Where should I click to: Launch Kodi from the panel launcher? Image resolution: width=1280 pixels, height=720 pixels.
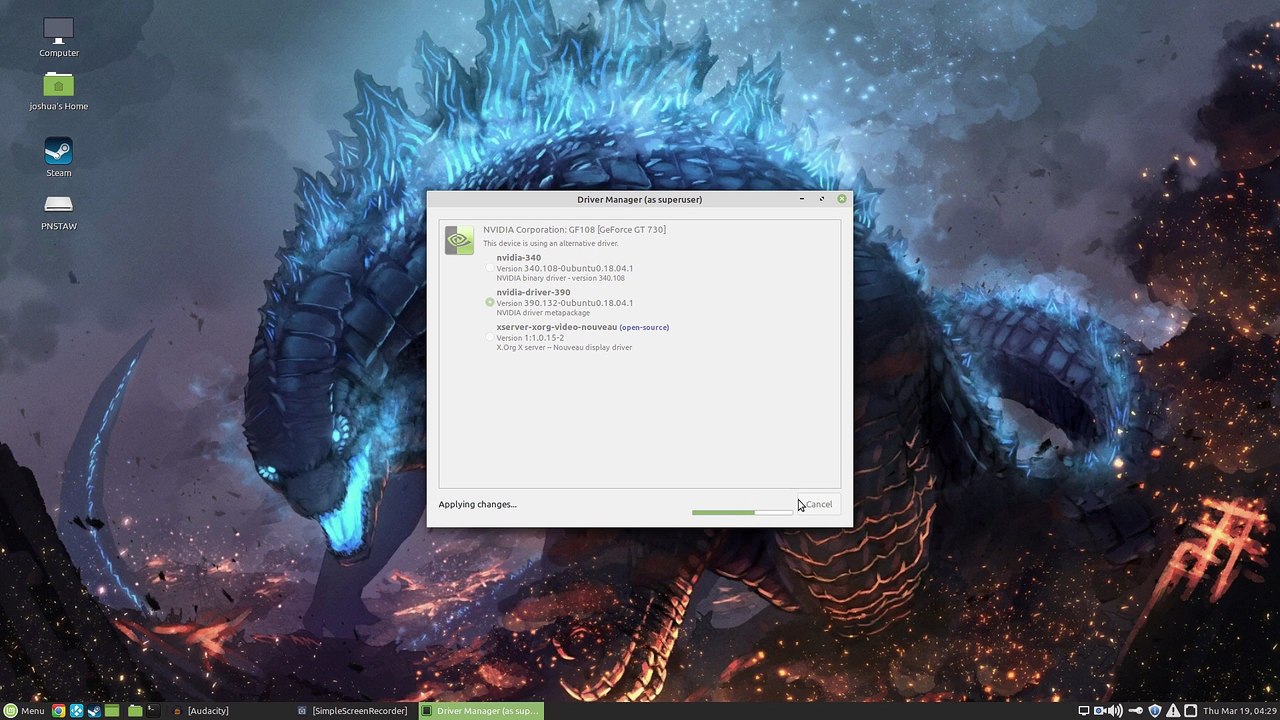click(76, 711)
